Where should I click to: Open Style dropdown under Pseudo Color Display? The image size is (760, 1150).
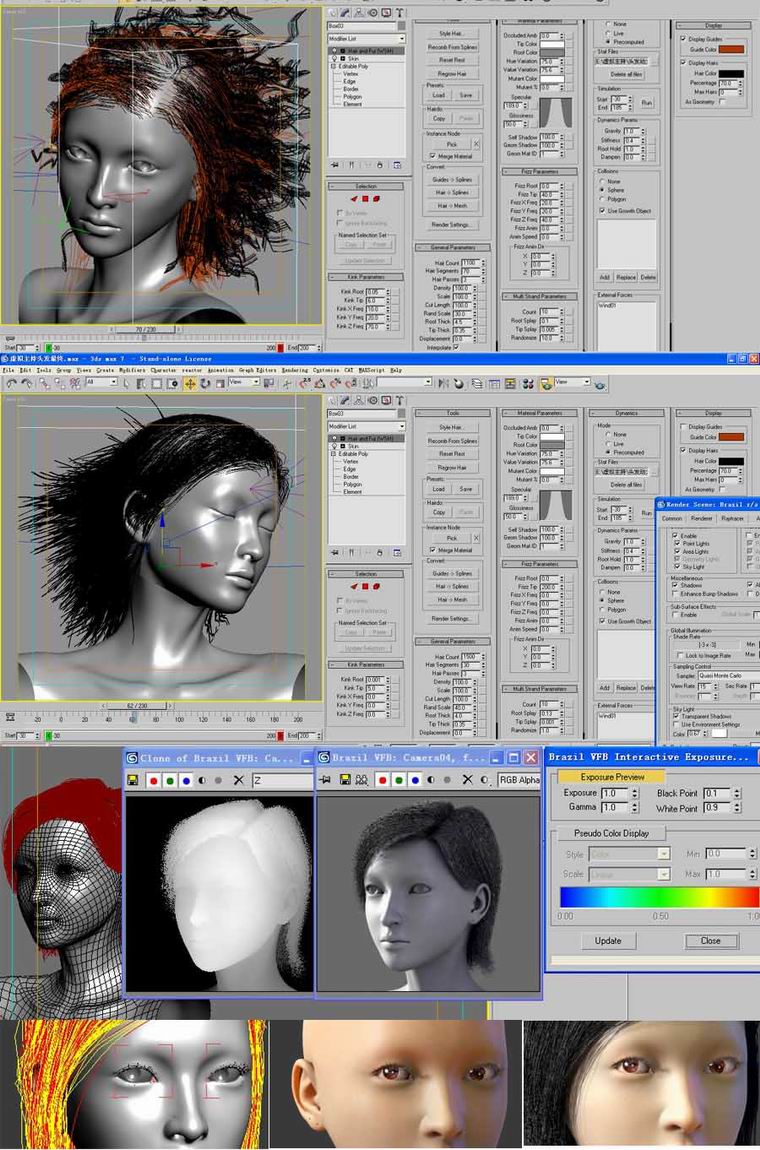(629, 854)
